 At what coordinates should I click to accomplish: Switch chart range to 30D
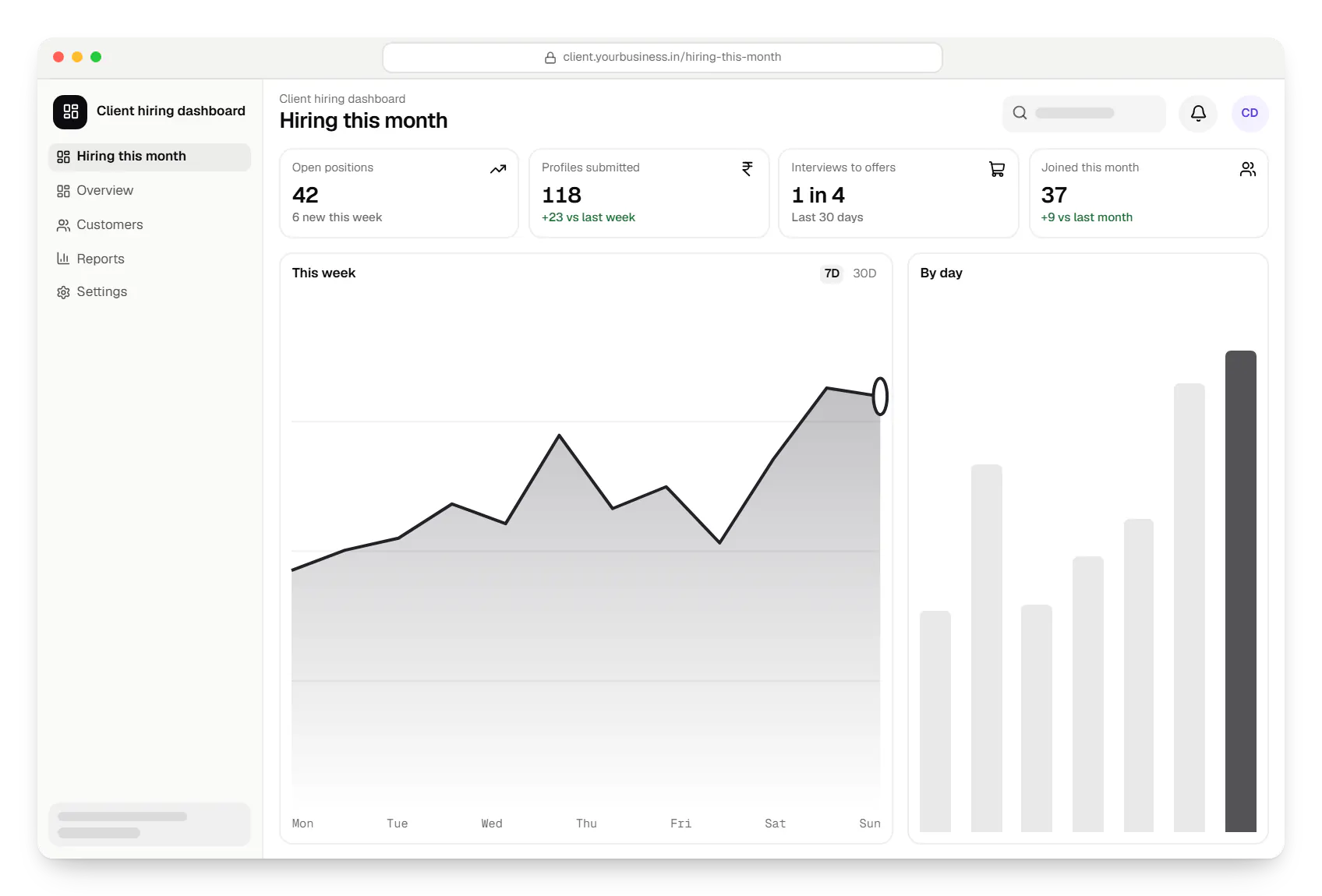pos(864,273)
